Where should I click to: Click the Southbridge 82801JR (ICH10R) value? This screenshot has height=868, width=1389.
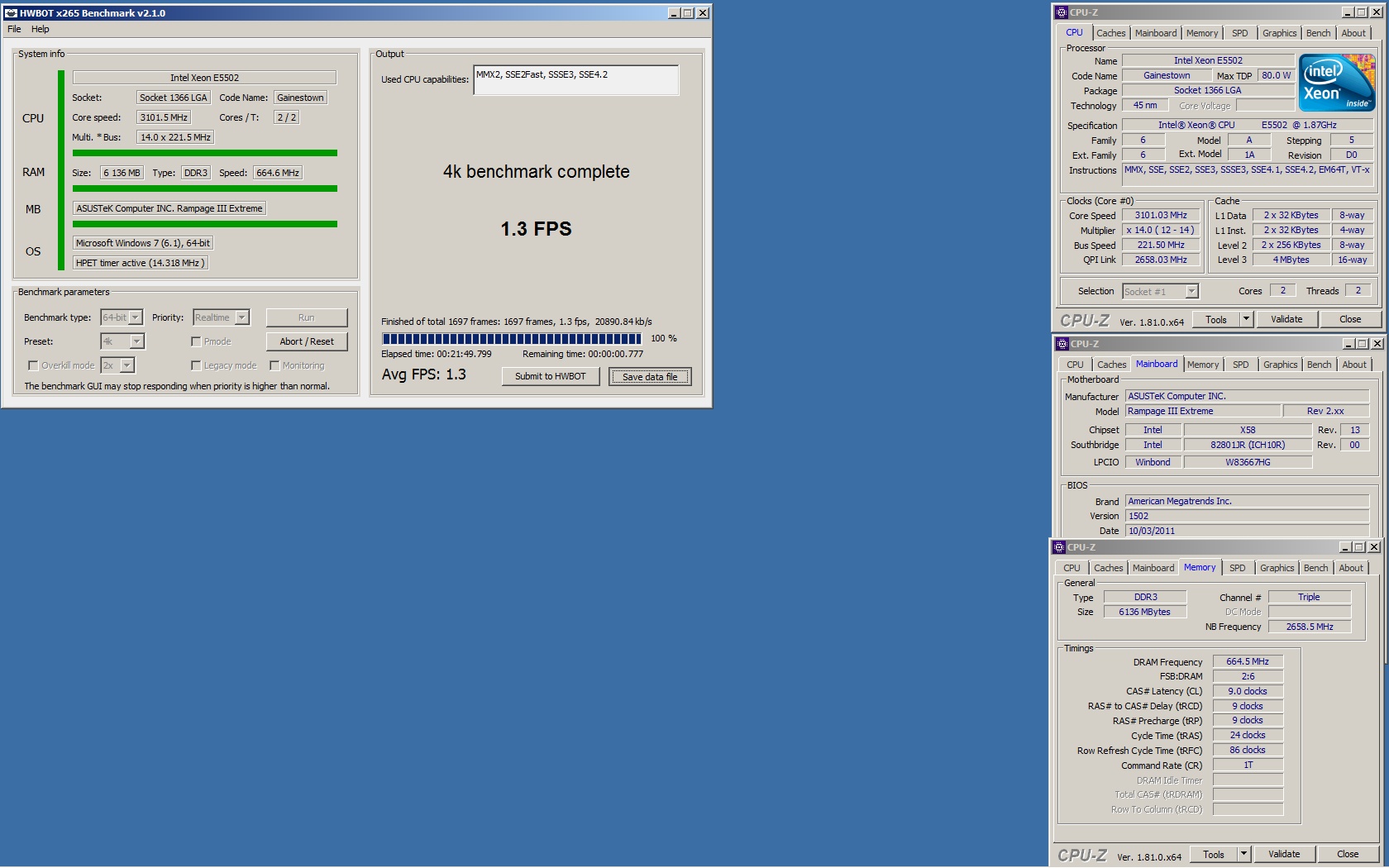coord(1248,445)
